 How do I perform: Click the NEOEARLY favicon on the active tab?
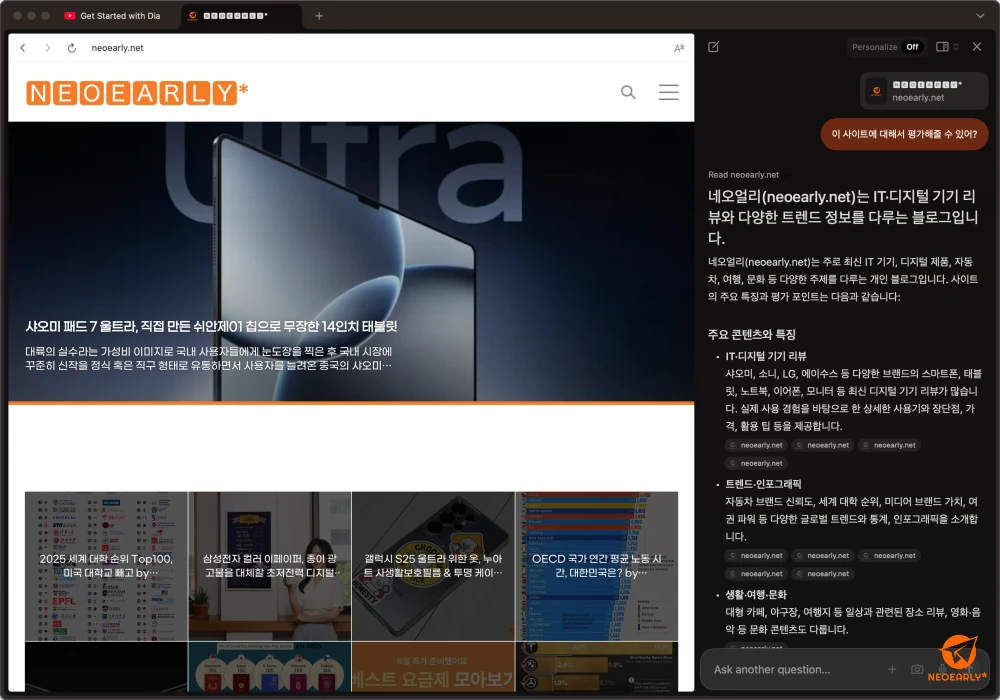(193, 16)
